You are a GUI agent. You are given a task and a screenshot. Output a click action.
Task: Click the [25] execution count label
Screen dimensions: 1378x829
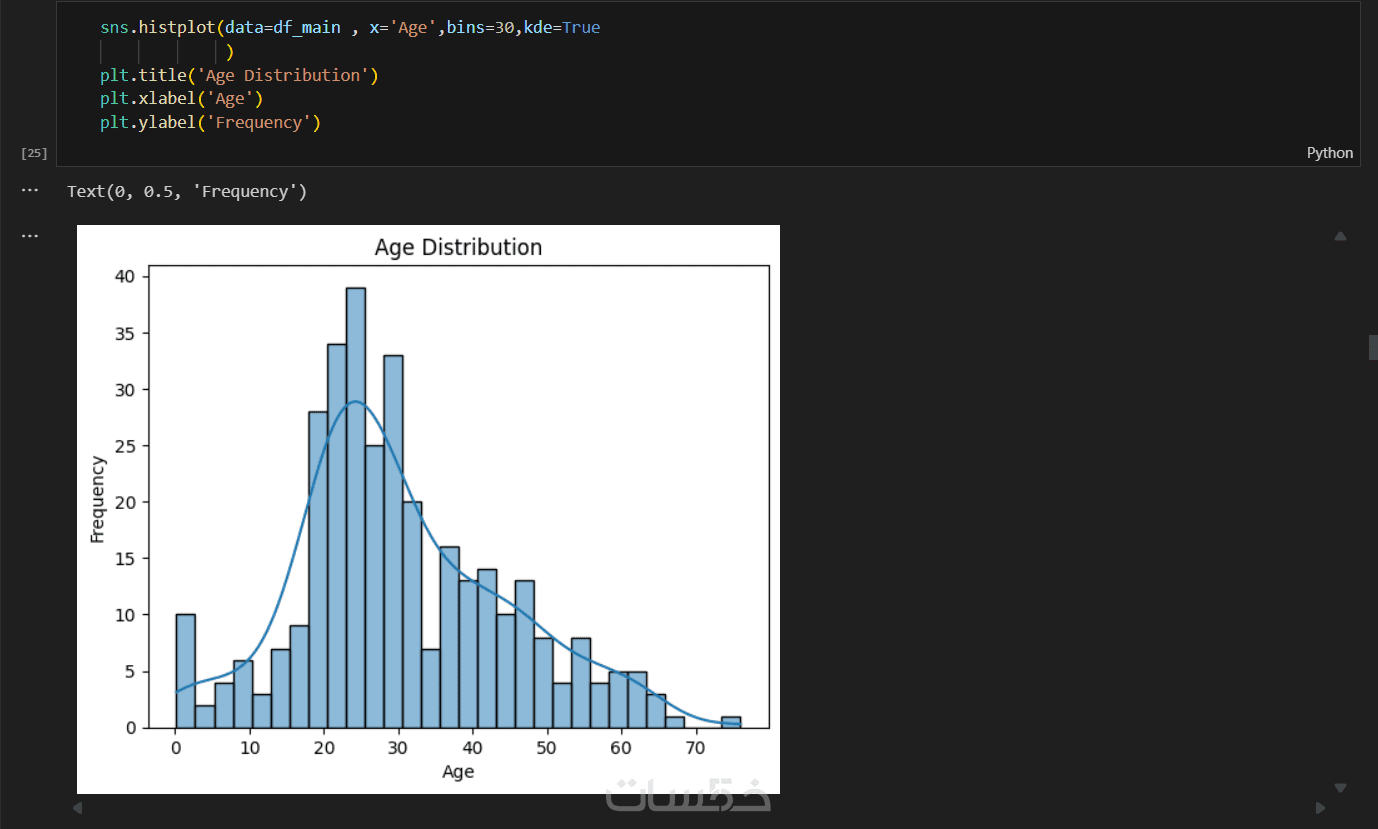click(34, 153)
